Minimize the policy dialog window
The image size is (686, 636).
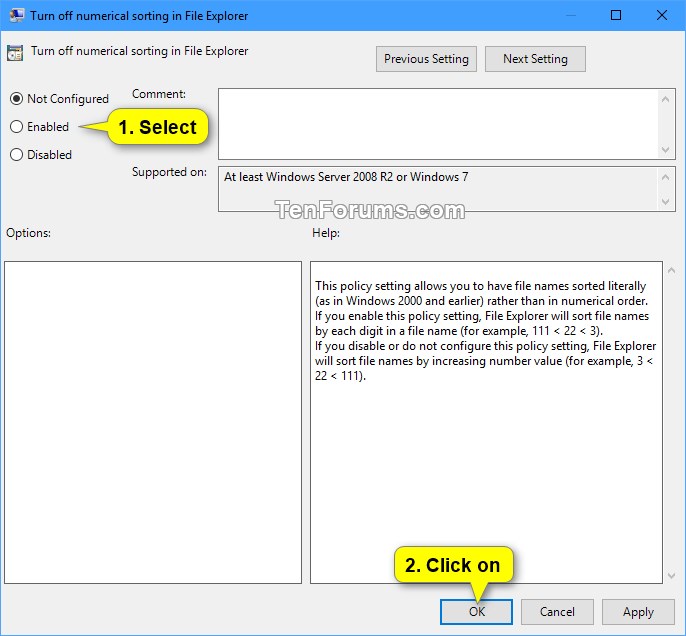pyautogui.click(x=570, y=15)
